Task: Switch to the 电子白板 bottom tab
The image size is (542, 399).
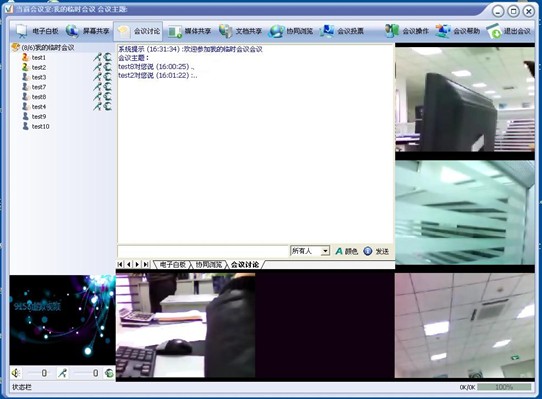Action: [x=172, y=265]
